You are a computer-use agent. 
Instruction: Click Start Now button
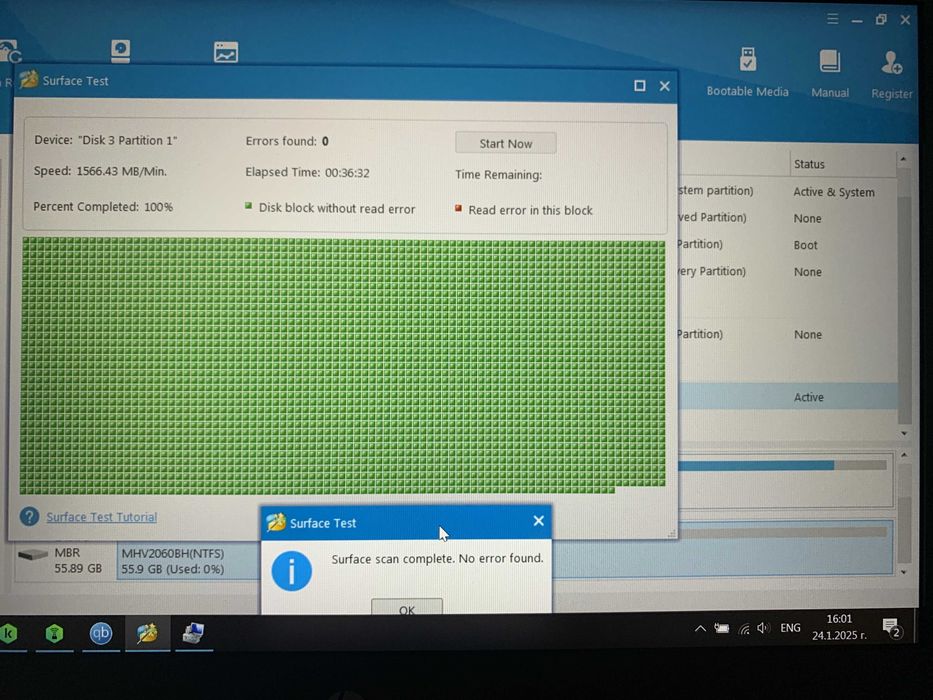506,143
